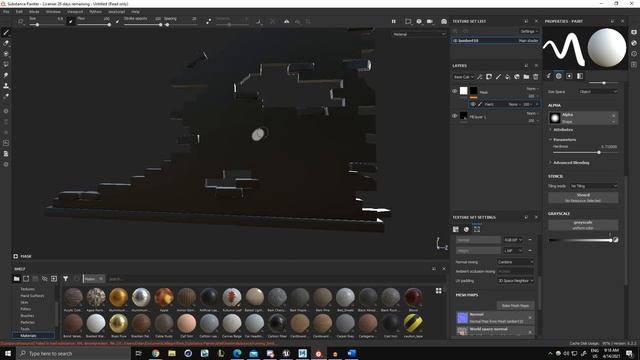Open the Mode menu
640x360 pixels.
point(34,12)
